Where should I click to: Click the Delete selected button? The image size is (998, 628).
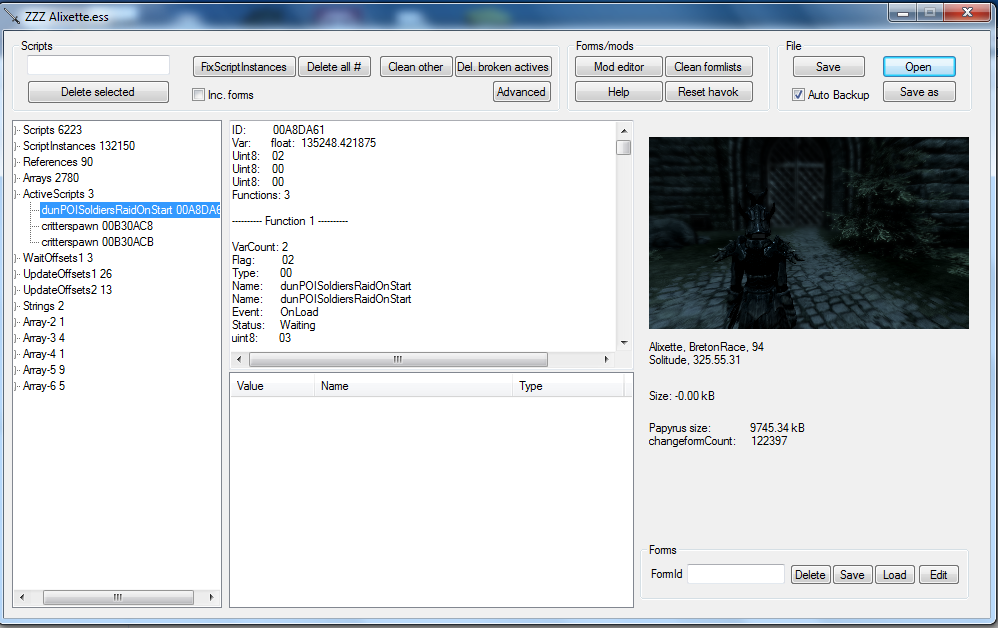pyautogui.click(x=98, y=92)
